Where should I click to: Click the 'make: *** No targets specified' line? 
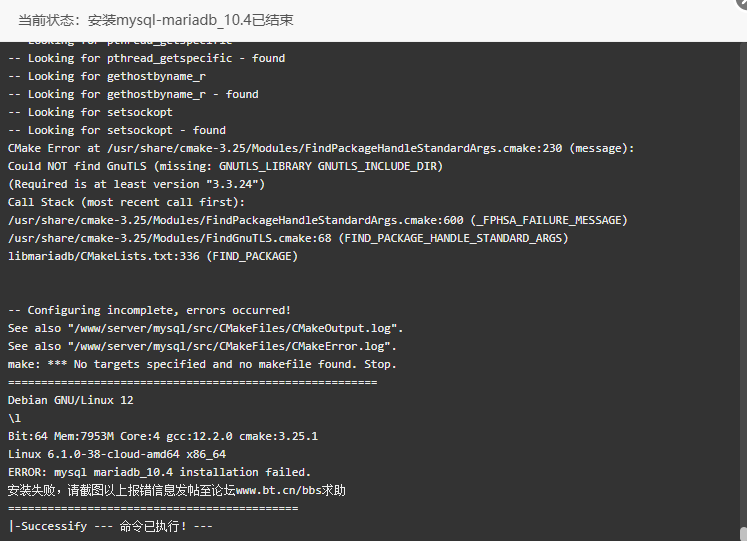click(x=202, y=364)
